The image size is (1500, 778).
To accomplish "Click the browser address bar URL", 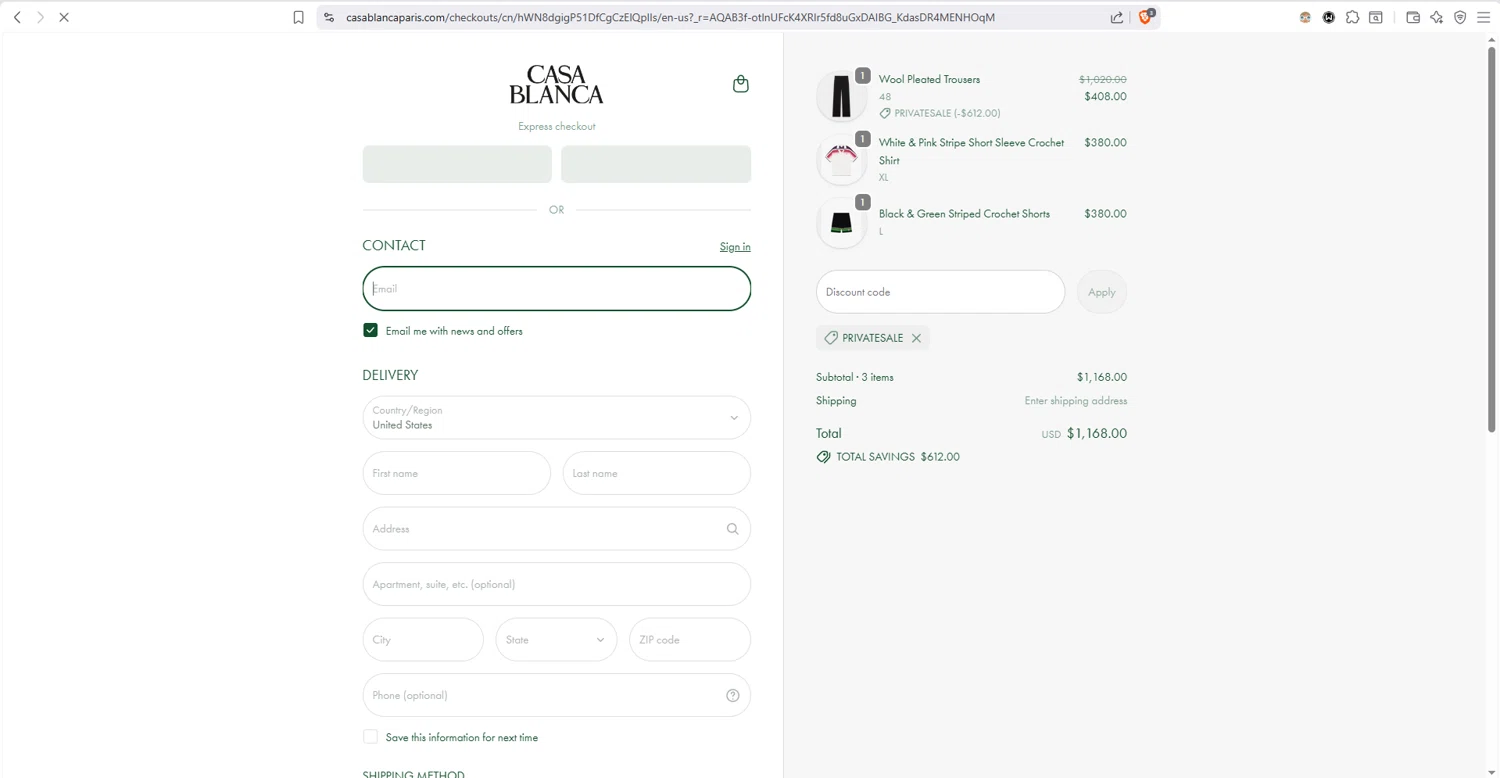I will coord(670,17).
